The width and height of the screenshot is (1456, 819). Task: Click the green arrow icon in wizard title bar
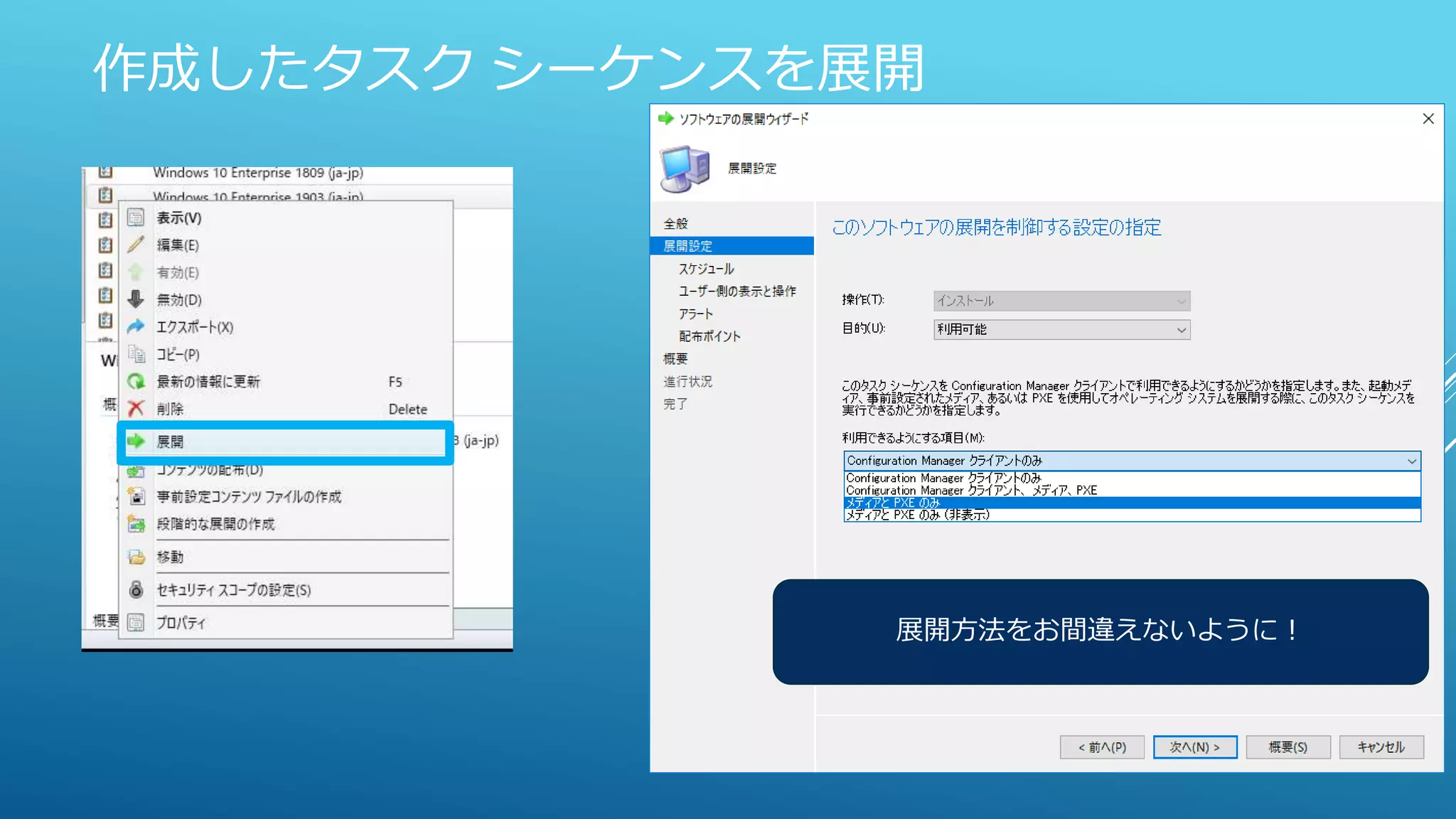click(665, 118)
